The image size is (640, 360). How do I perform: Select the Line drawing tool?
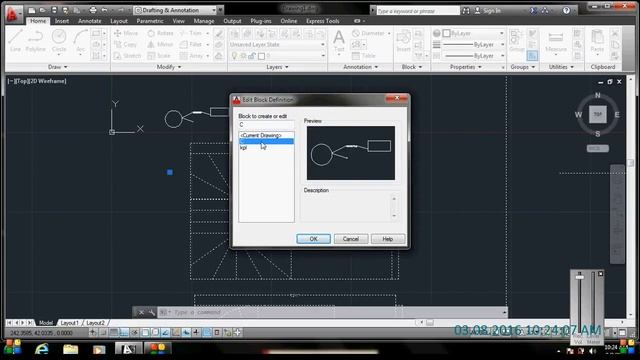coord(15,40)
